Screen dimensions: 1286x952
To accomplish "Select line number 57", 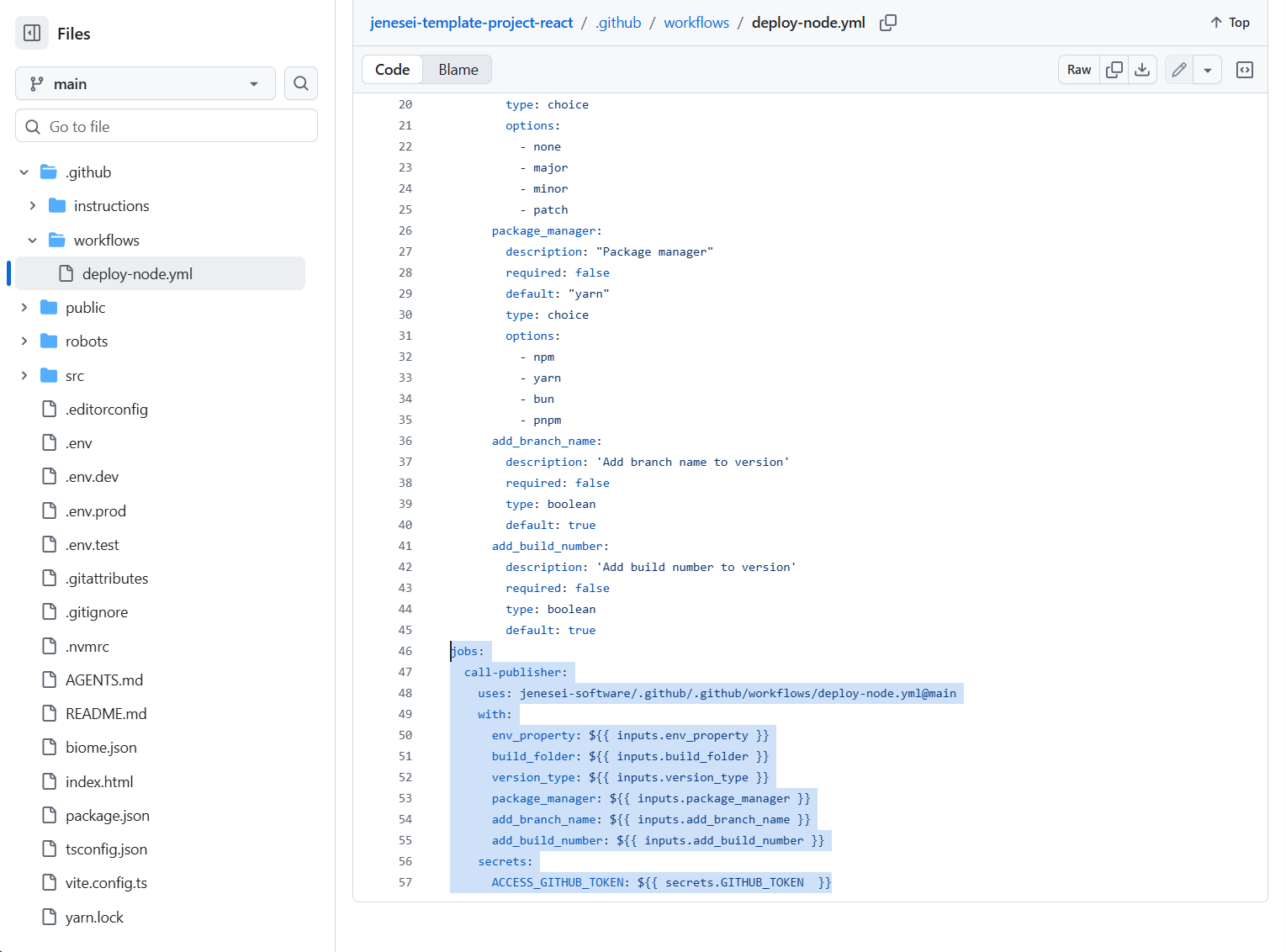I will (405, 882).
